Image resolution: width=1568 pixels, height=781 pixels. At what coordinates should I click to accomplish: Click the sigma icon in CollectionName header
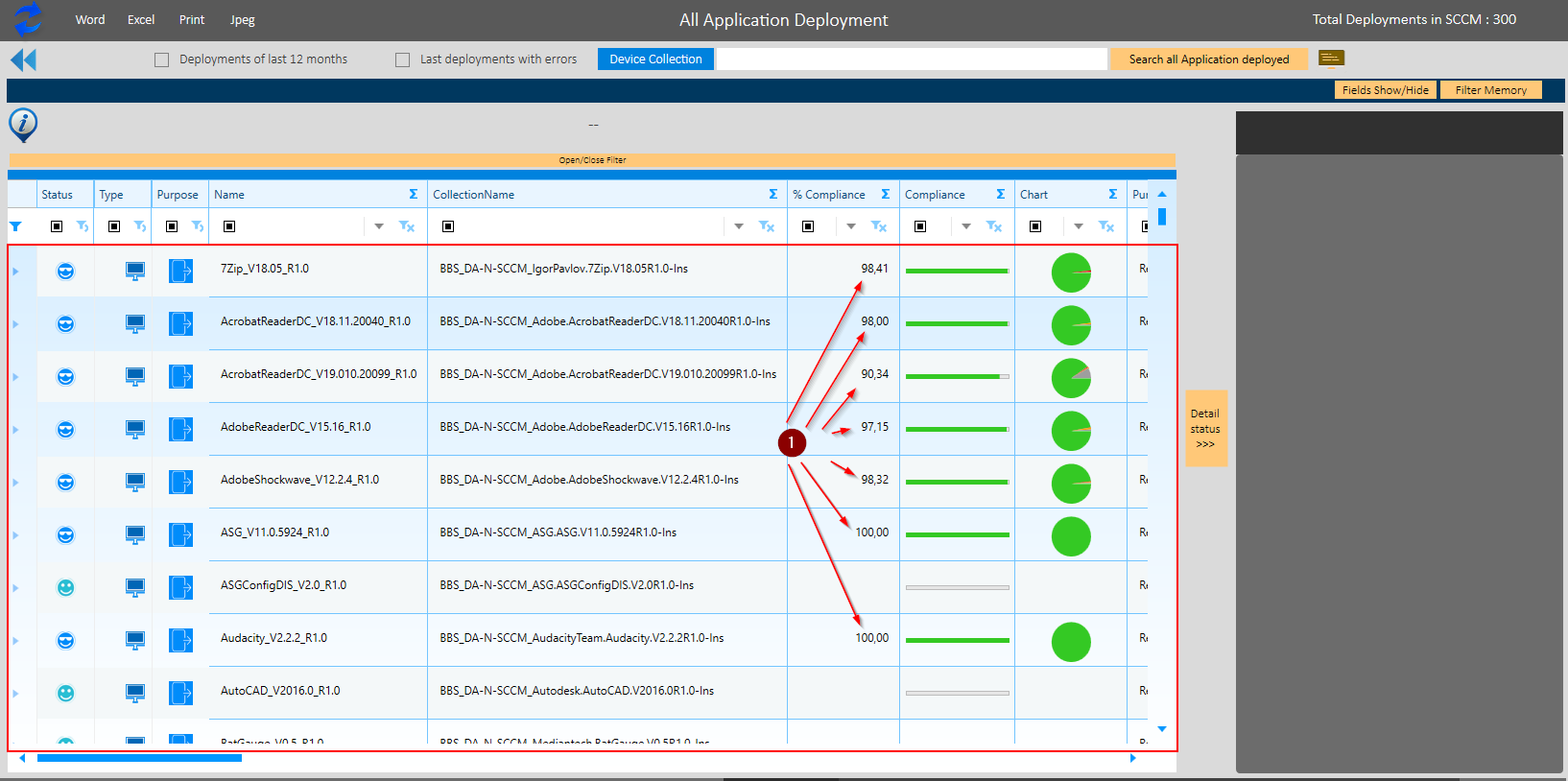tap(773, 194)
